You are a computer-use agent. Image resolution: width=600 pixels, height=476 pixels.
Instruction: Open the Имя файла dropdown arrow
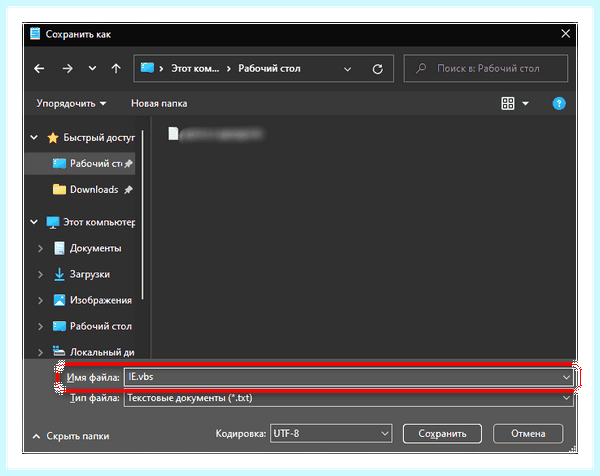coord(566,378)
